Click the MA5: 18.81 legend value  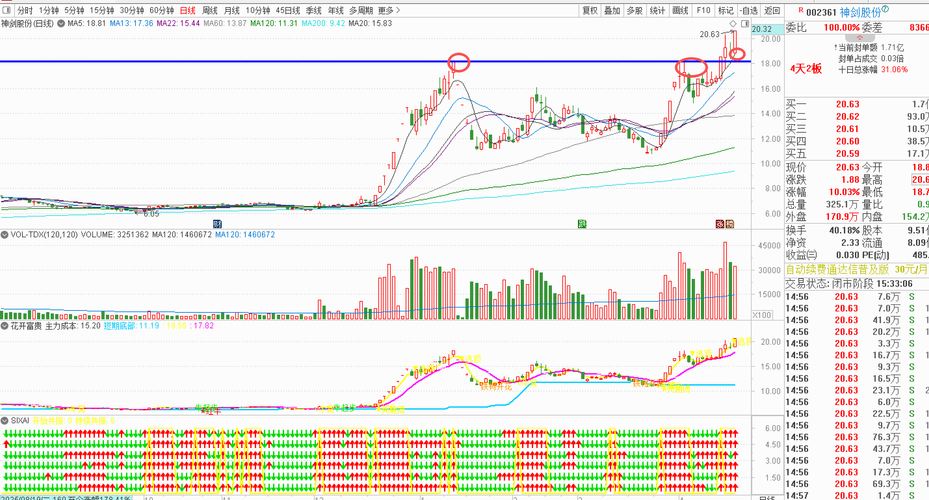[x=87, y=24]
